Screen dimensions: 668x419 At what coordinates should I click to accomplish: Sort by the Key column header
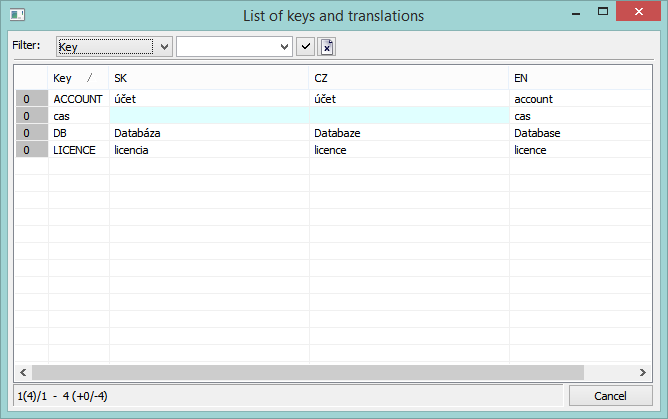click(x=77, y=78)
